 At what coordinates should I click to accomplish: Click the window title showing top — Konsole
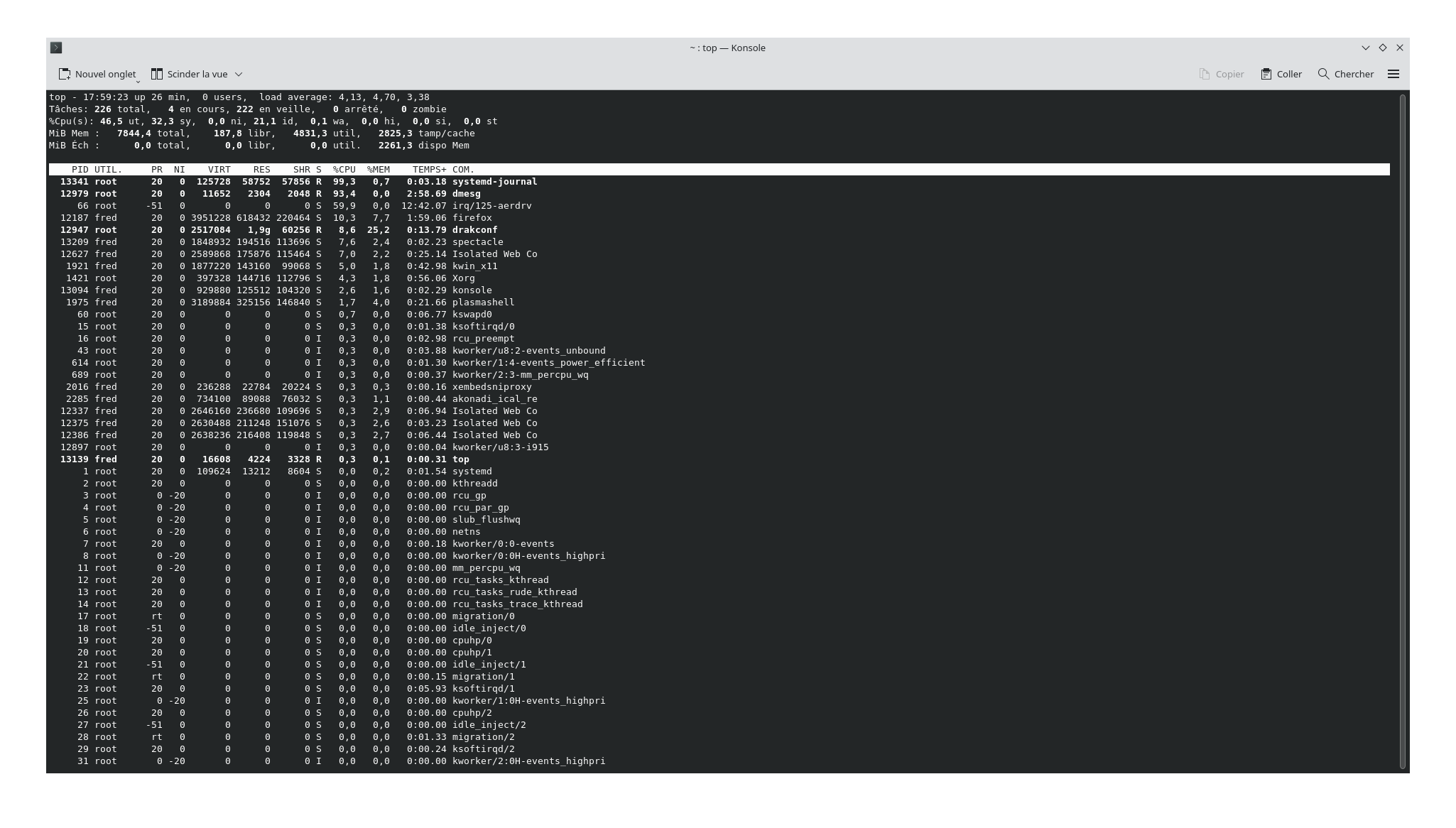[727, 48]
